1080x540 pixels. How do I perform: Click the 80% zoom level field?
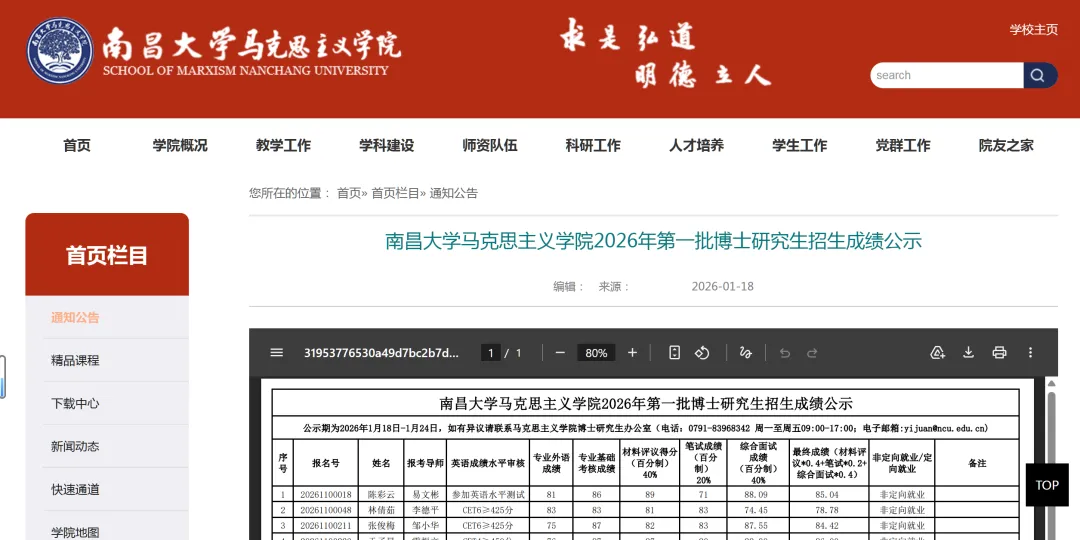point(596,353)
